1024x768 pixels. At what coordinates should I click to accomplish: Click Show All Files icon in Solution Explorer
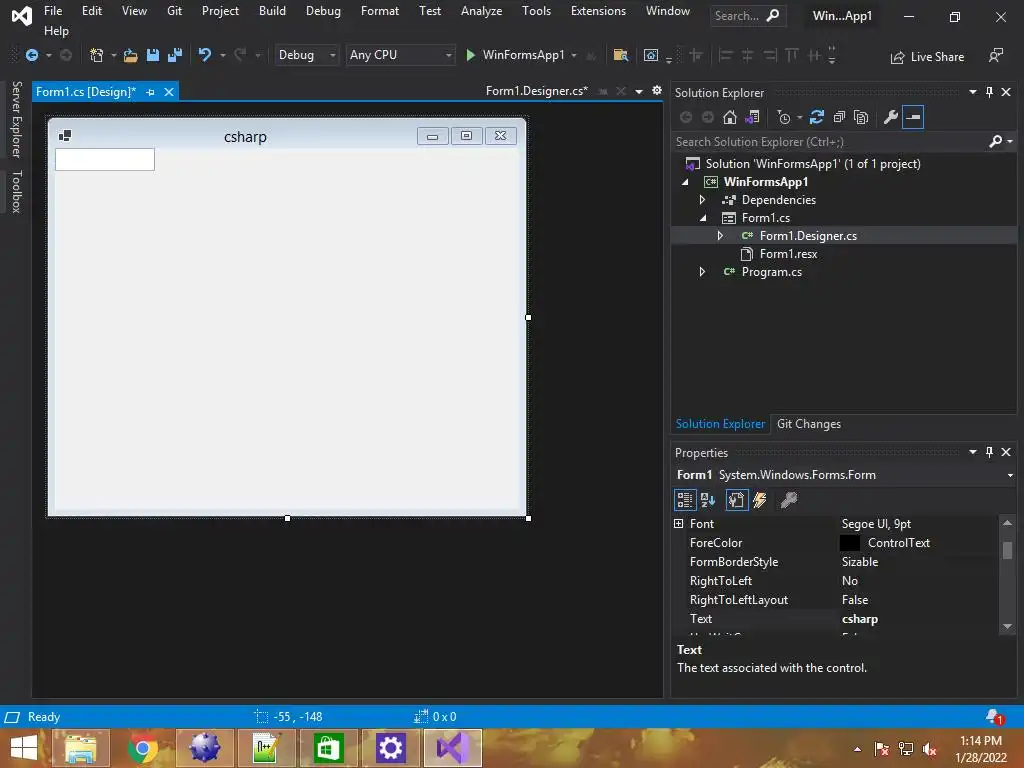(861, 118)
